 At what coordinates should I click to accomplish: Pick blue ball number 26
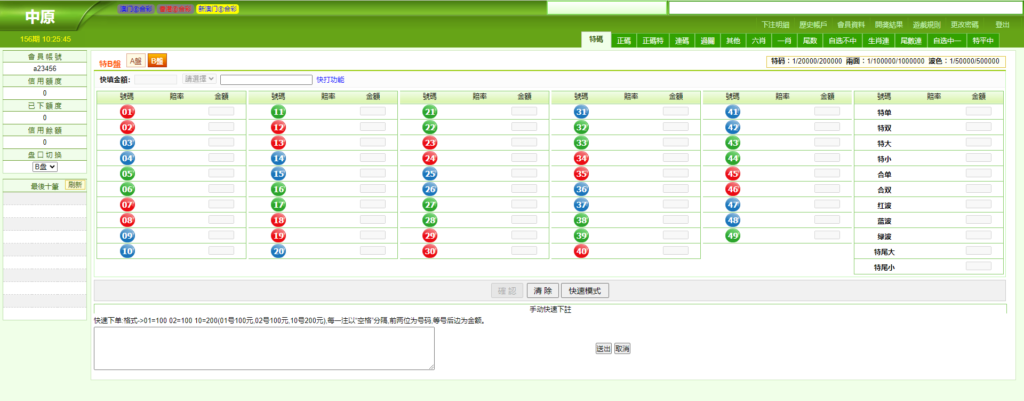430,189
